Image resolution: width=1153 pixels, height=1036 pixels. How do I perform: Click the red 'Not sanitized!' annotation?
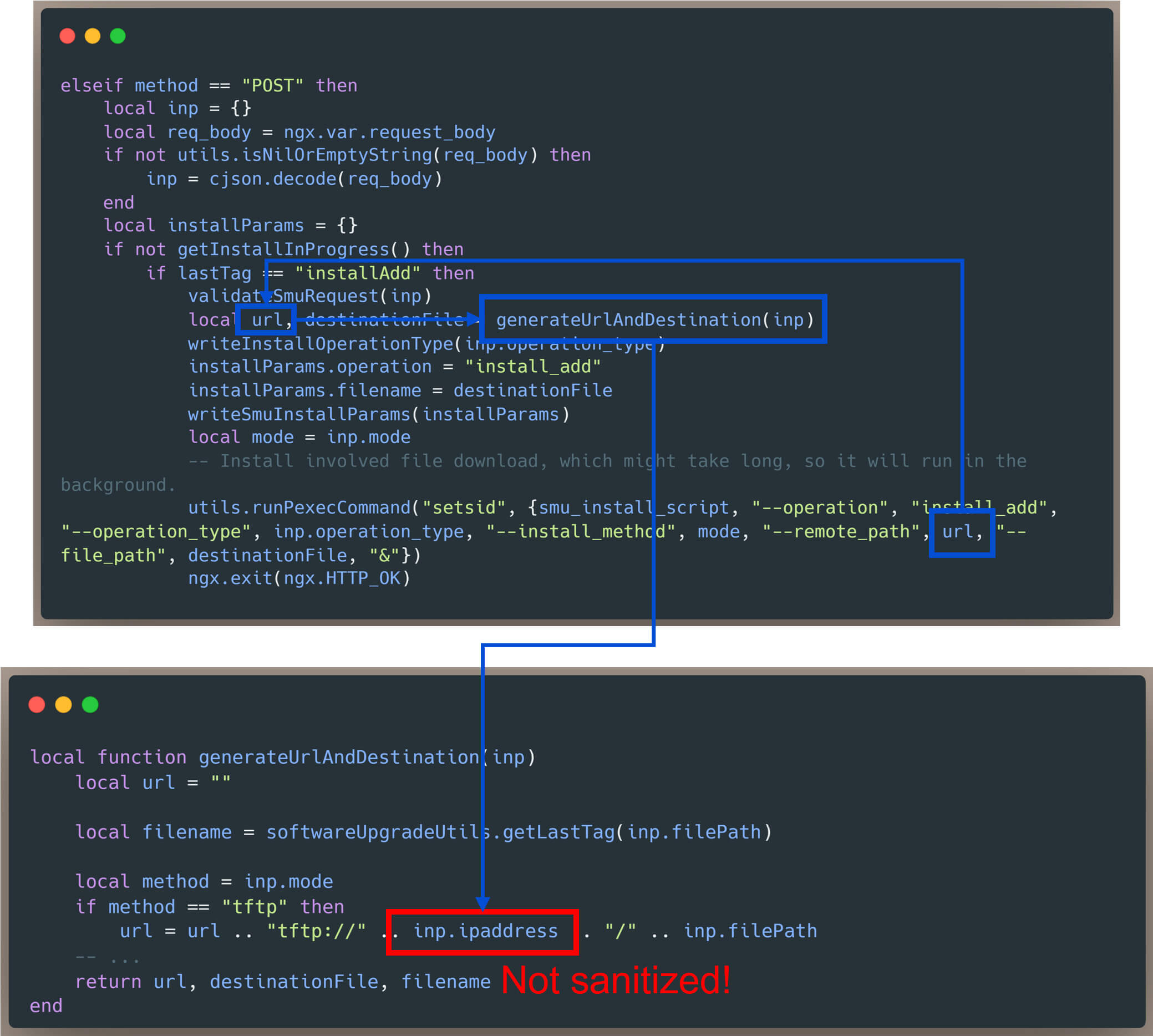tap(616, 981)
